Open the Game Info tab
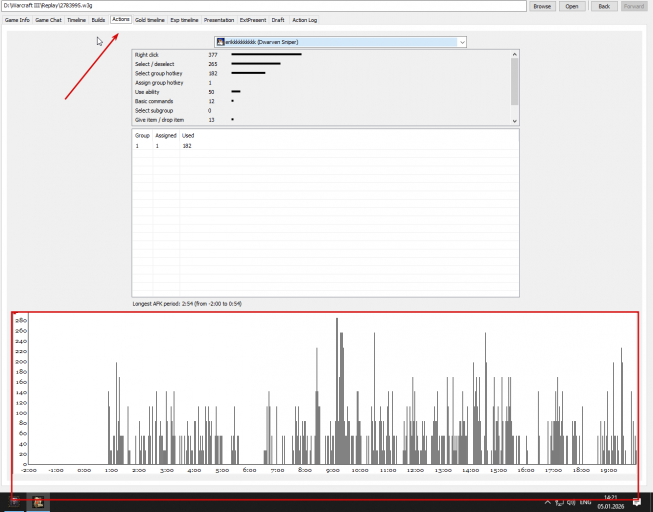Screen dimensions: 653x512 [17, 20]
